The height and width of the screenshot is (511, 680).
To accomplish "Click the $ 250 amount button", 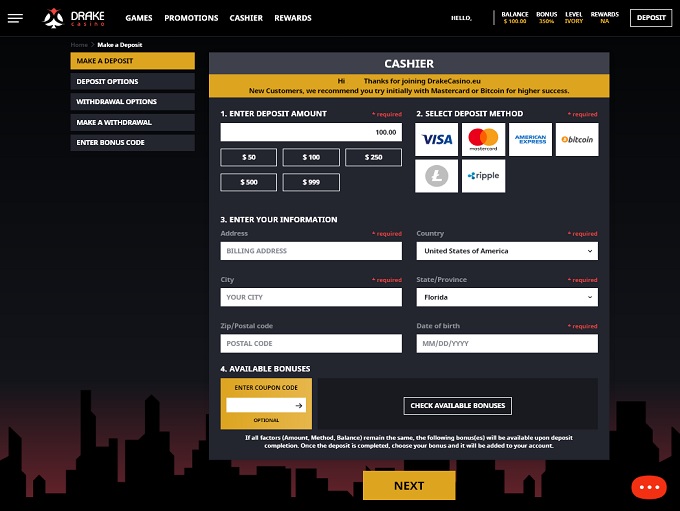I will [x=373, y=157].
